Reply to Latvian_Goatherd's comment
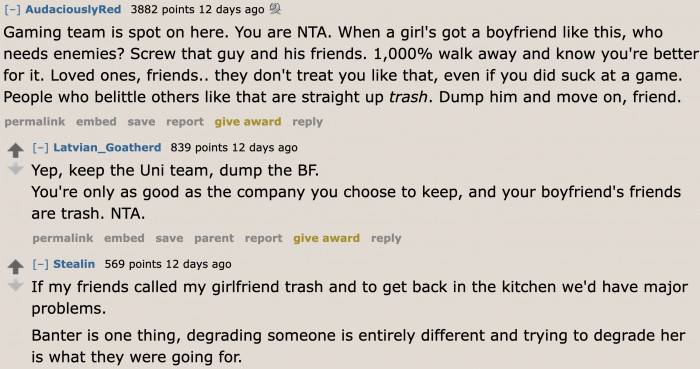 pyautogui.click(x=386, y=238)
